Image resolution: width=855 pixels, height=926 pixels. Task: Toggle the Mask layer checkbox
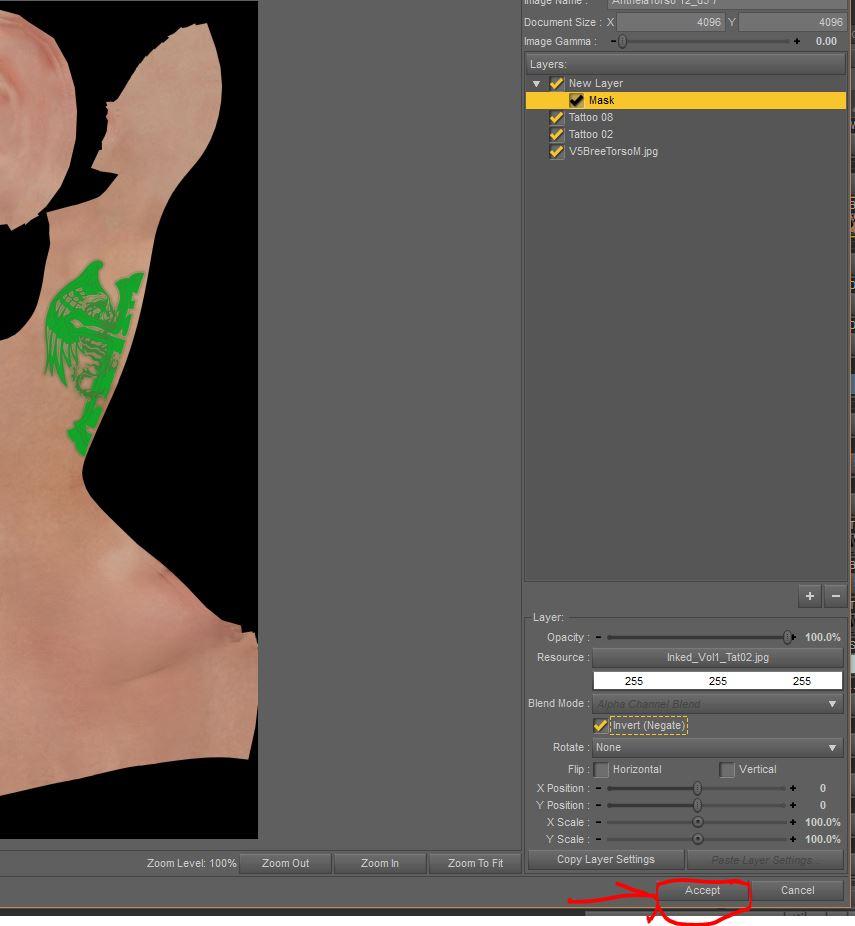click(576, 100)
